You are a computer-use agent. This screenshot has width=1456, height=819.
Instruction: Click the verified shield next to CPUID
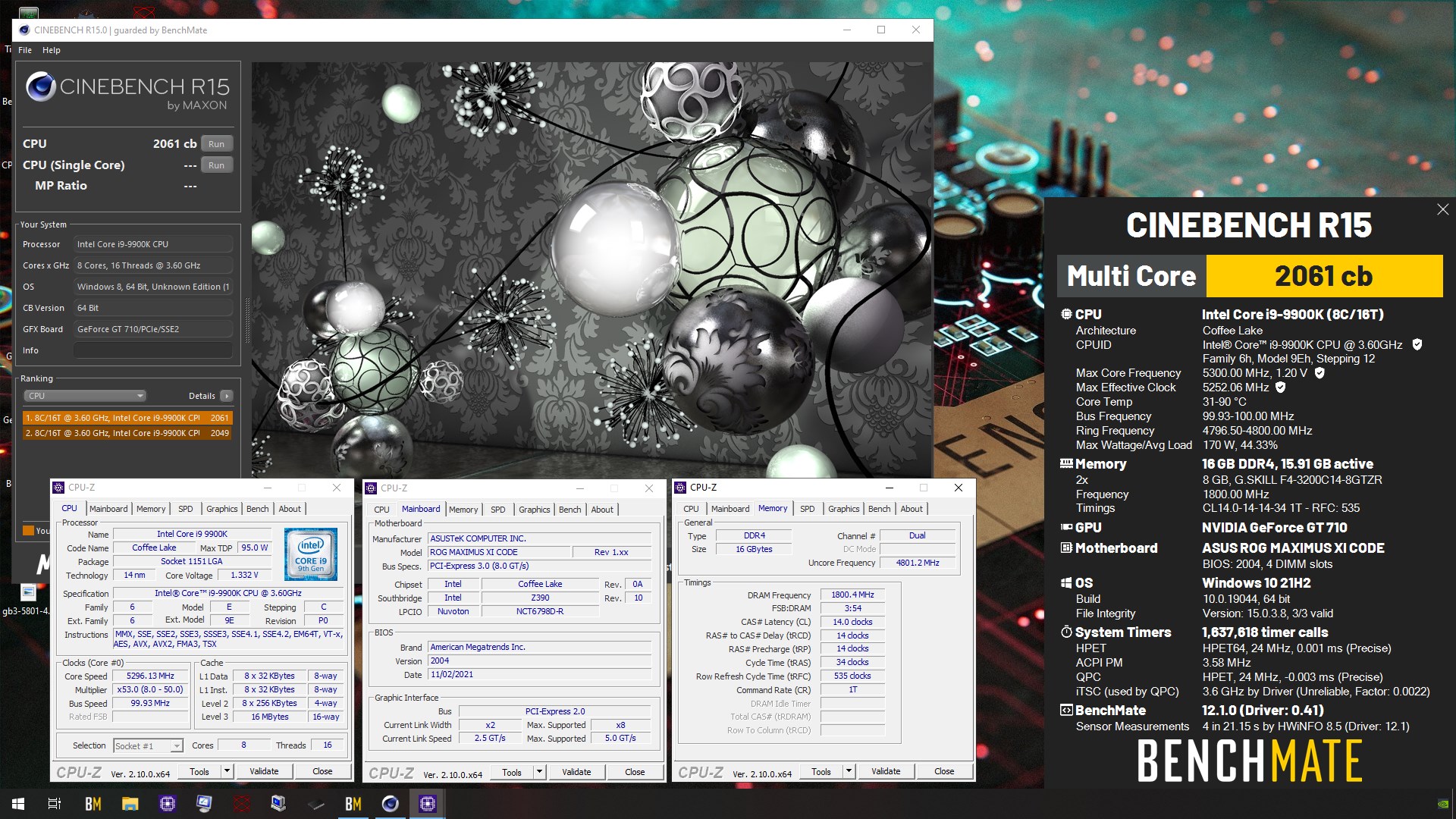(x=1417, y=345)
